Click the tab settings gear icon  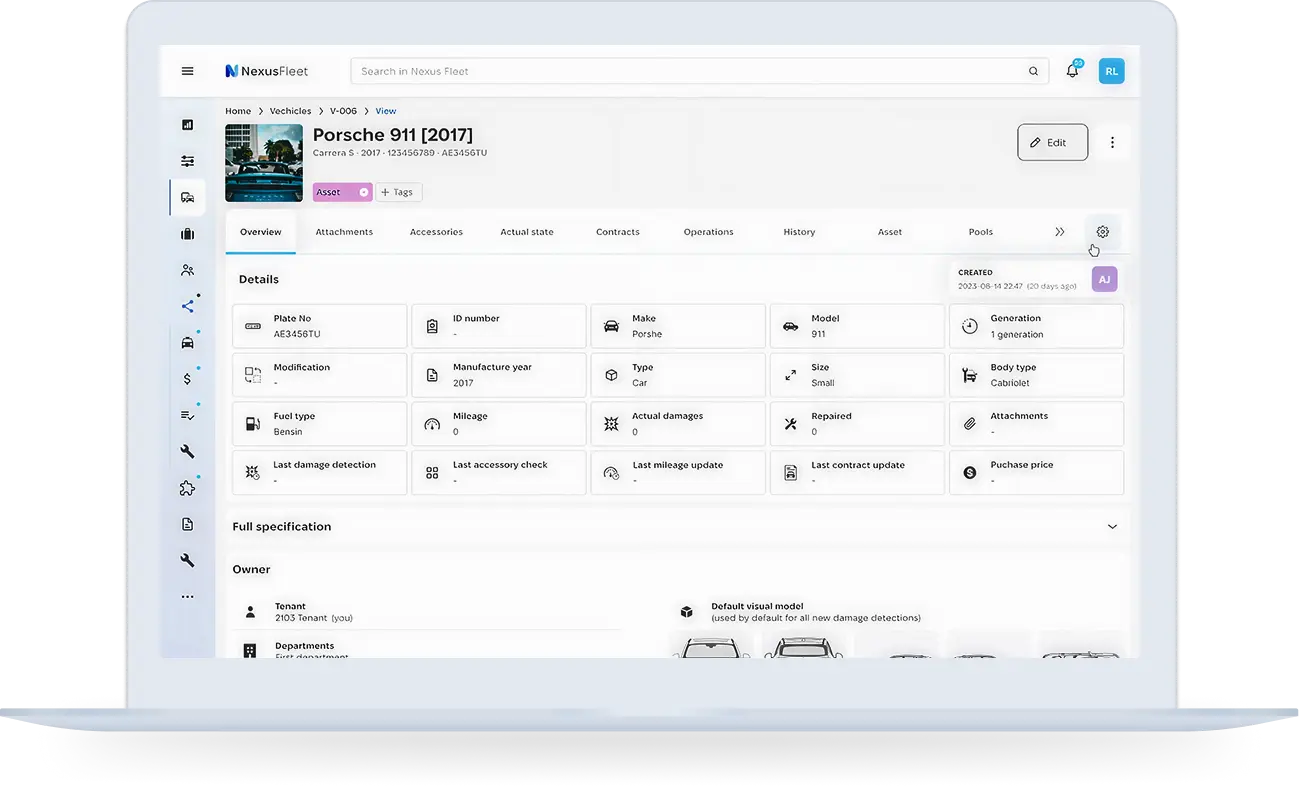coord(1103,232)
